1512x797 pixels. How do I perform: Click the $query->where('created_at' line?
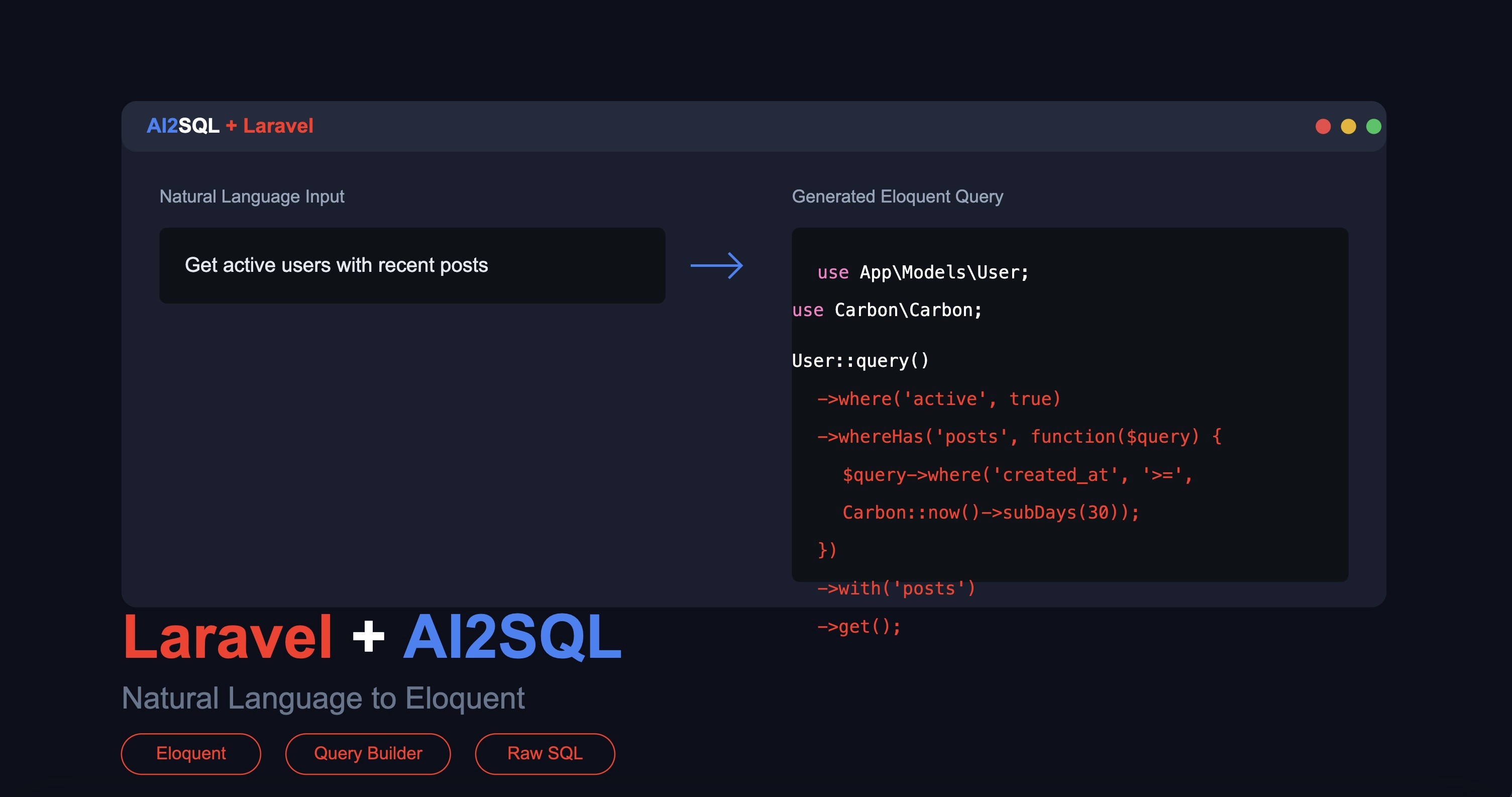coord(1018,474)
